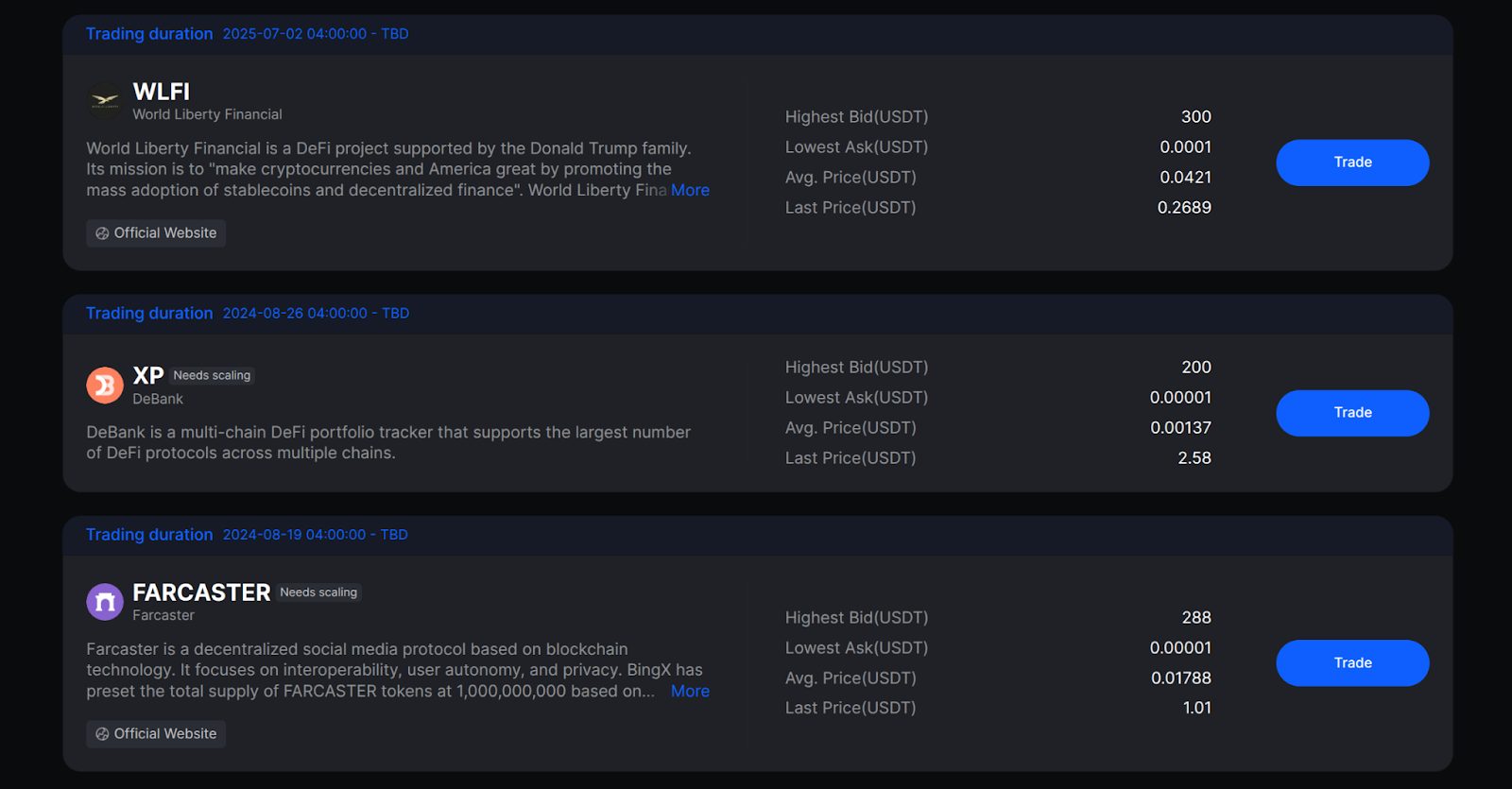This screenshot has height=789, width=1512.
Task: Click WLFI Last Price value 0.2689
Action: (x=1184, y=208)
